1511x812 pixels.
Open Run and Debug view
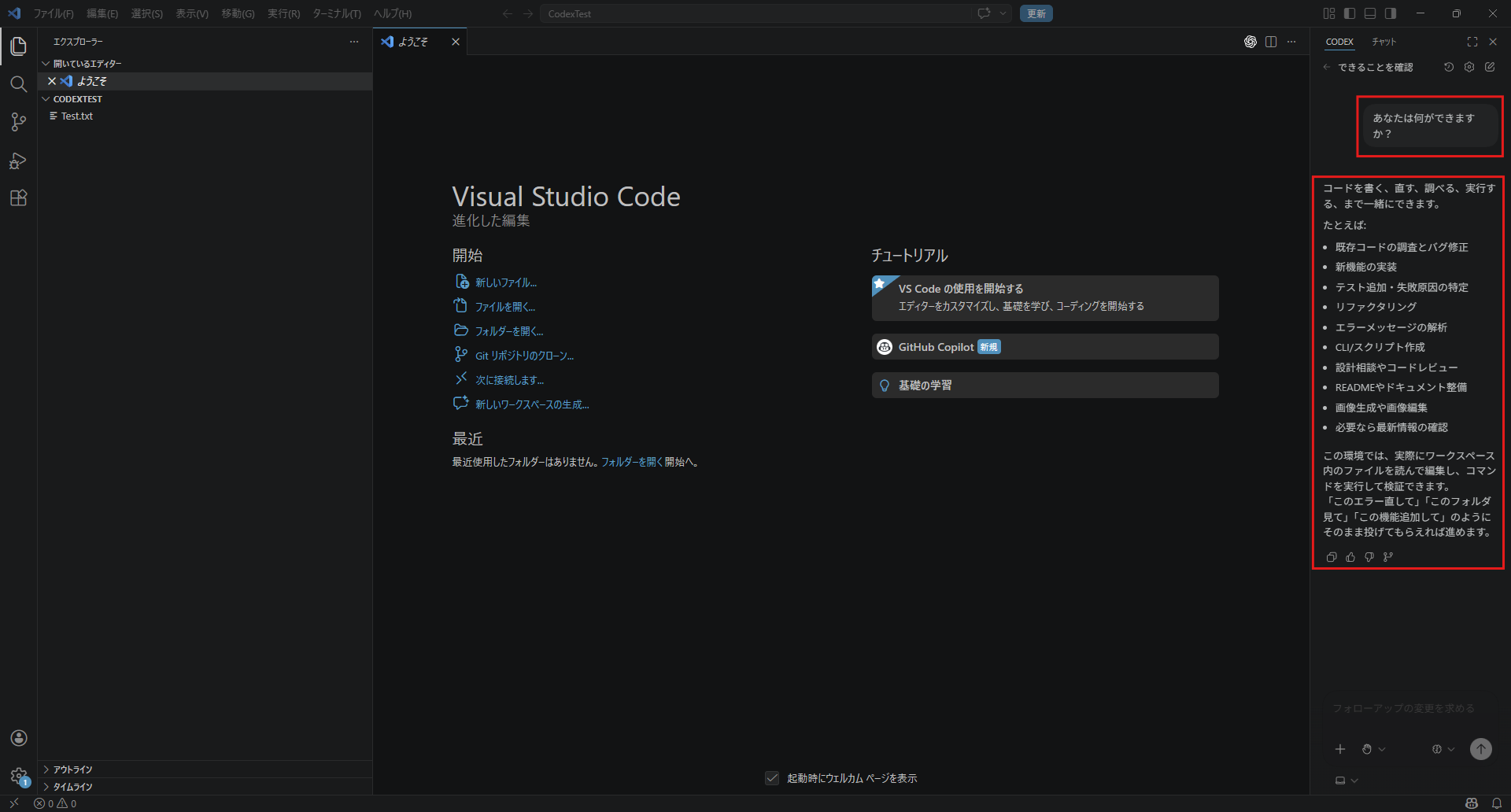(x=18, y=161)
